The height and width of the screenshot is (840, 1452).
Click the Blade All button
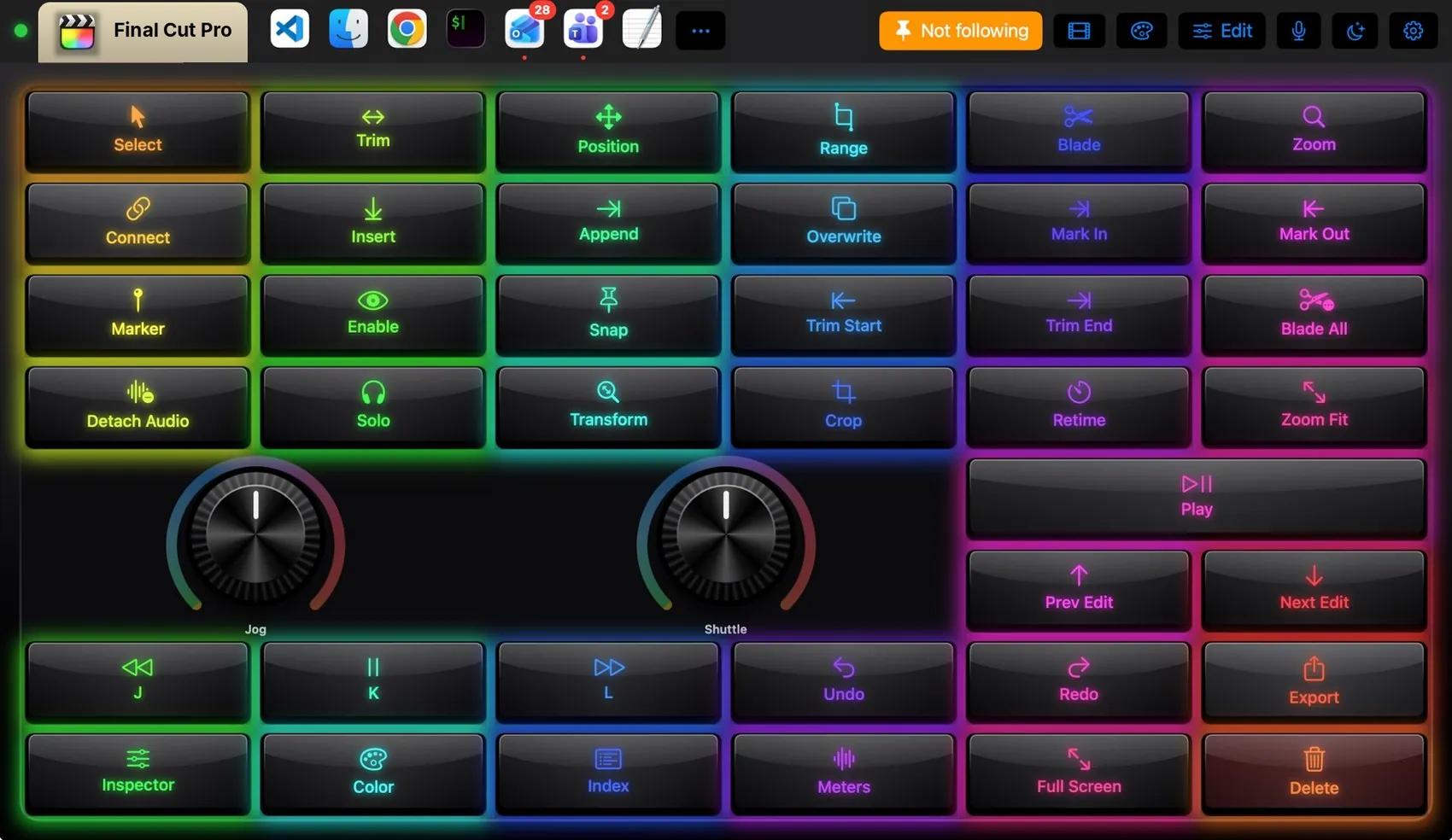(1314, 315)
